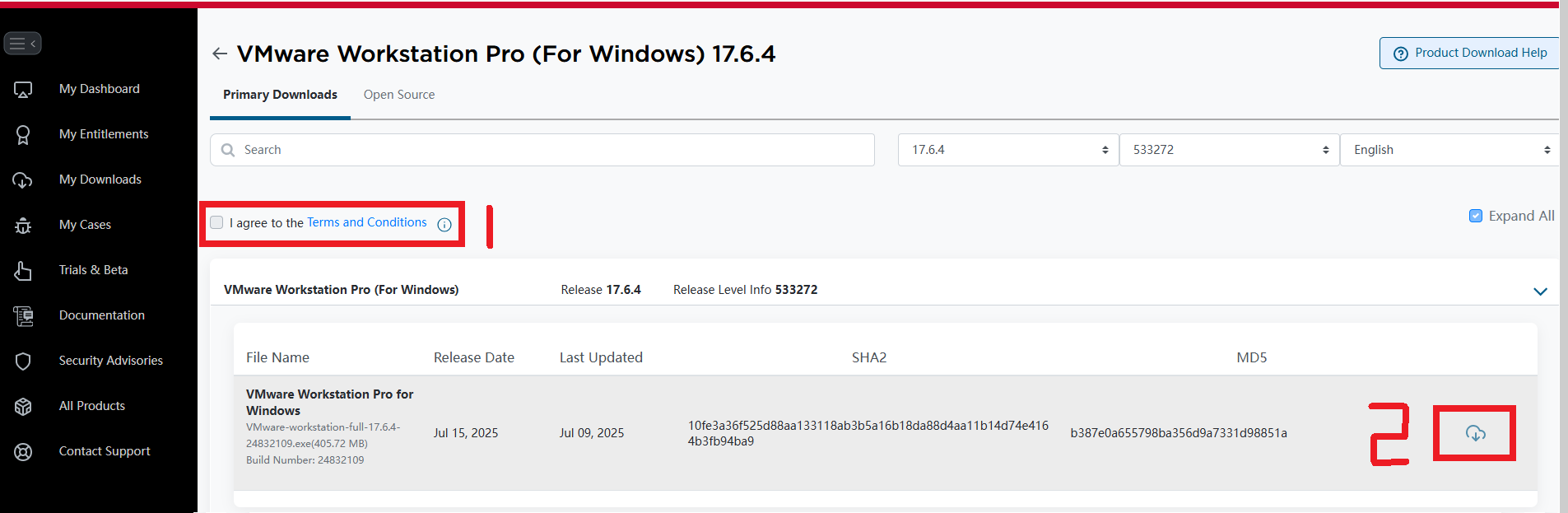Open Documentation in the sidebar

click(x=102, y=315)
